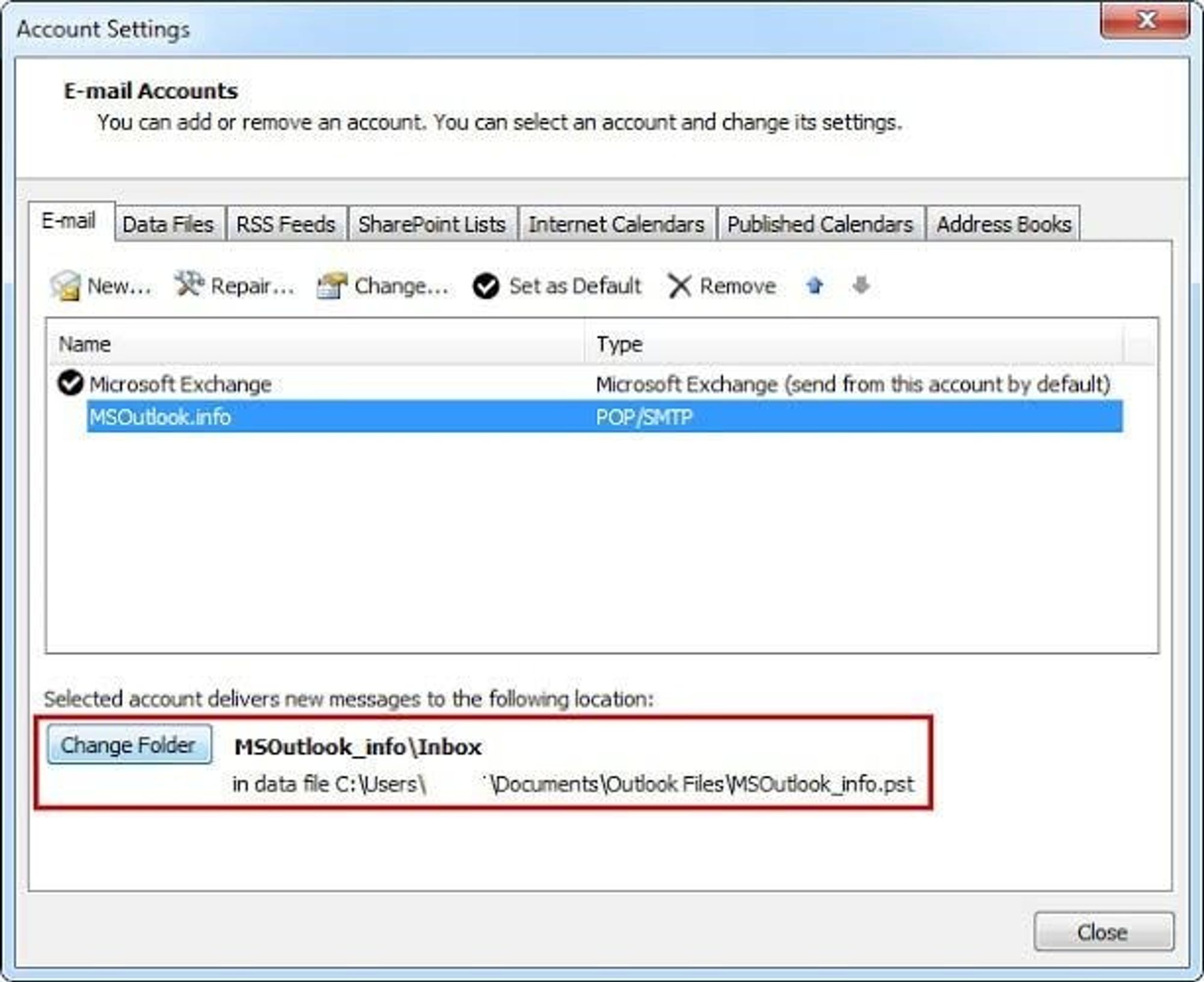
Task: Move account down with gray arrow
Action: tap(861, 285)
